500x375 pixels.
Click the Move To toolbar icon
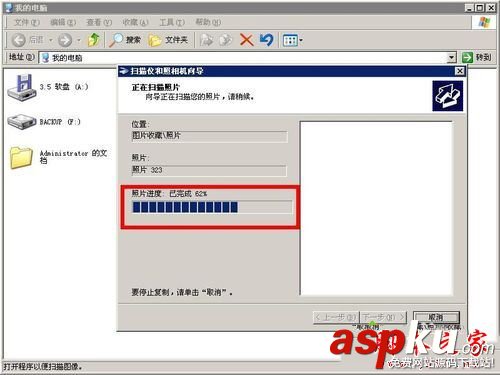(x=206, y=40)
